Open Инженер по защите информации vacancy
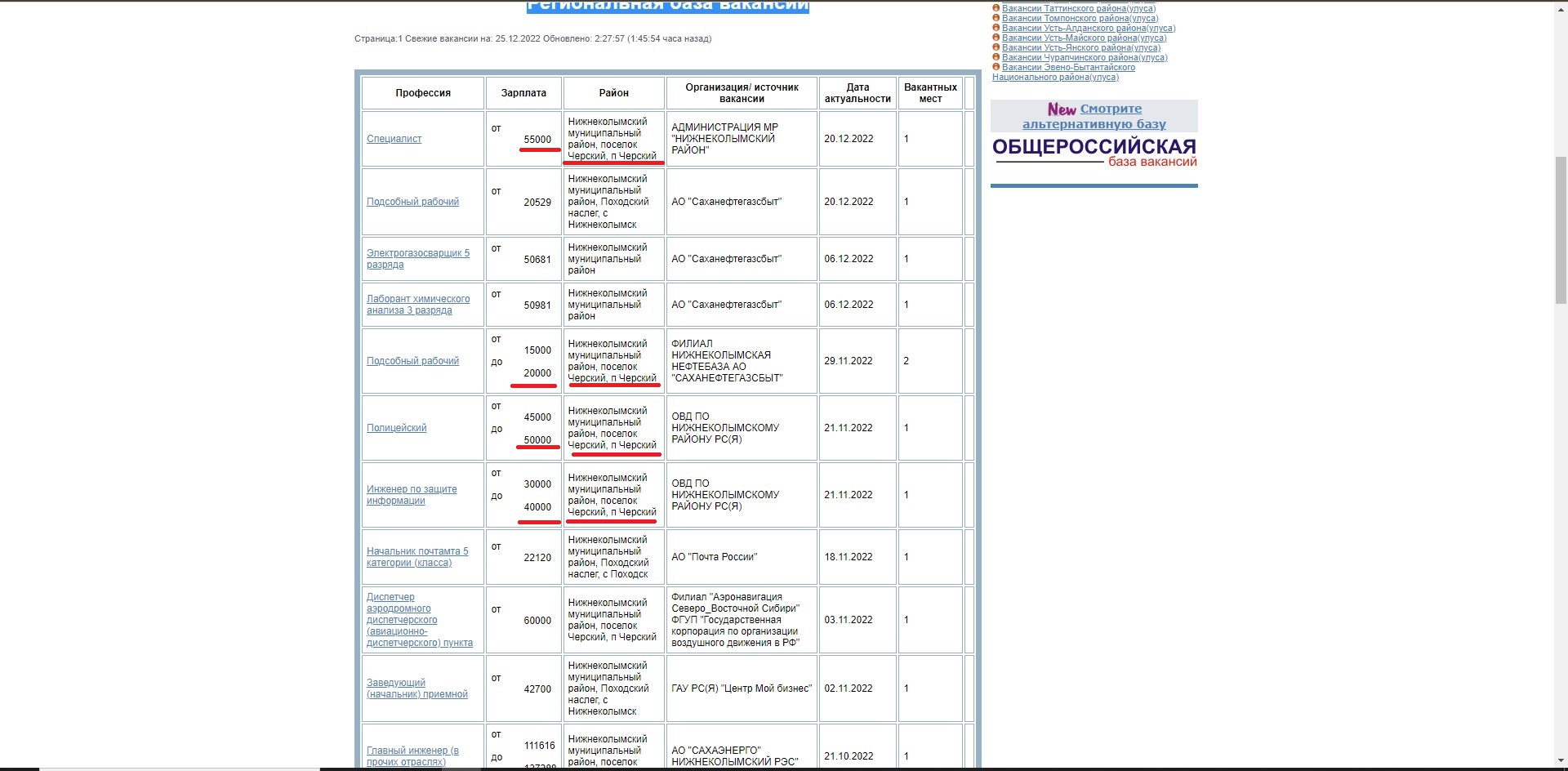Image resolution: width=1568 pixels, height=771 pixels. [x=412, y=495]
